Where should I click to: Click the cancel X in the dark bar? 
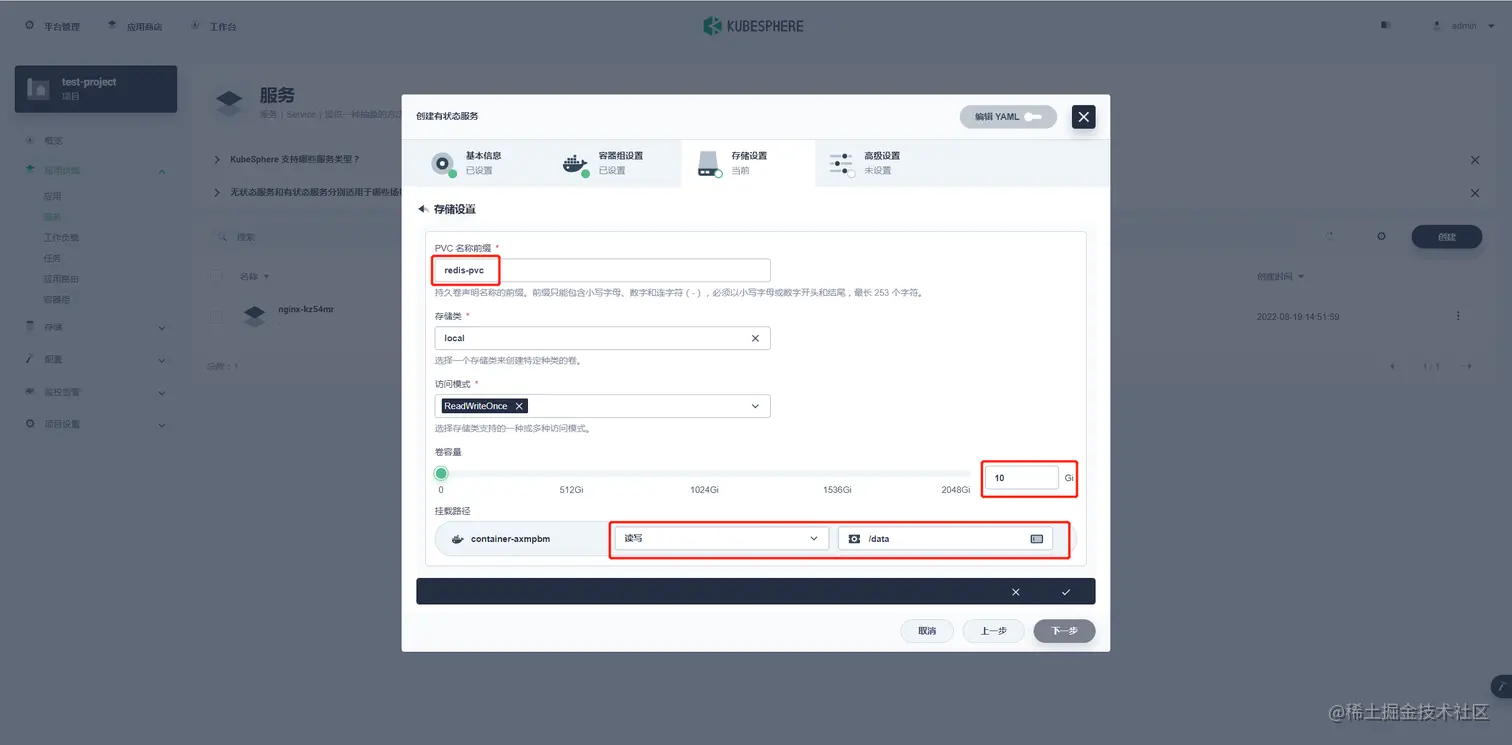tap(1016, 592)
